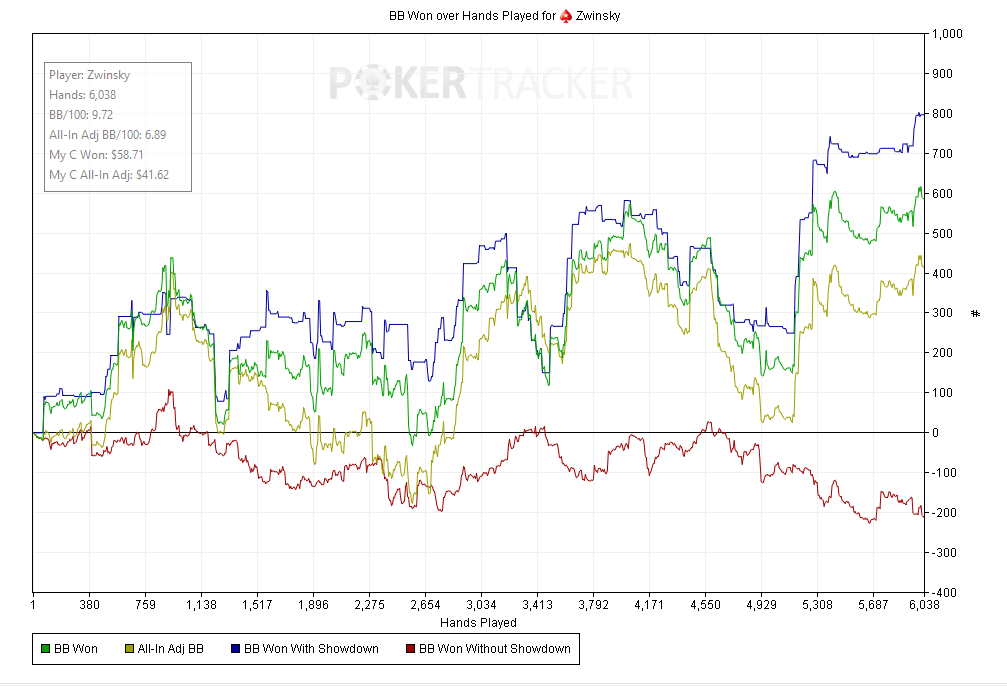Click the 'Hands Played' x-axis title
Screen dimensions: 1007x686
[478, 622]
